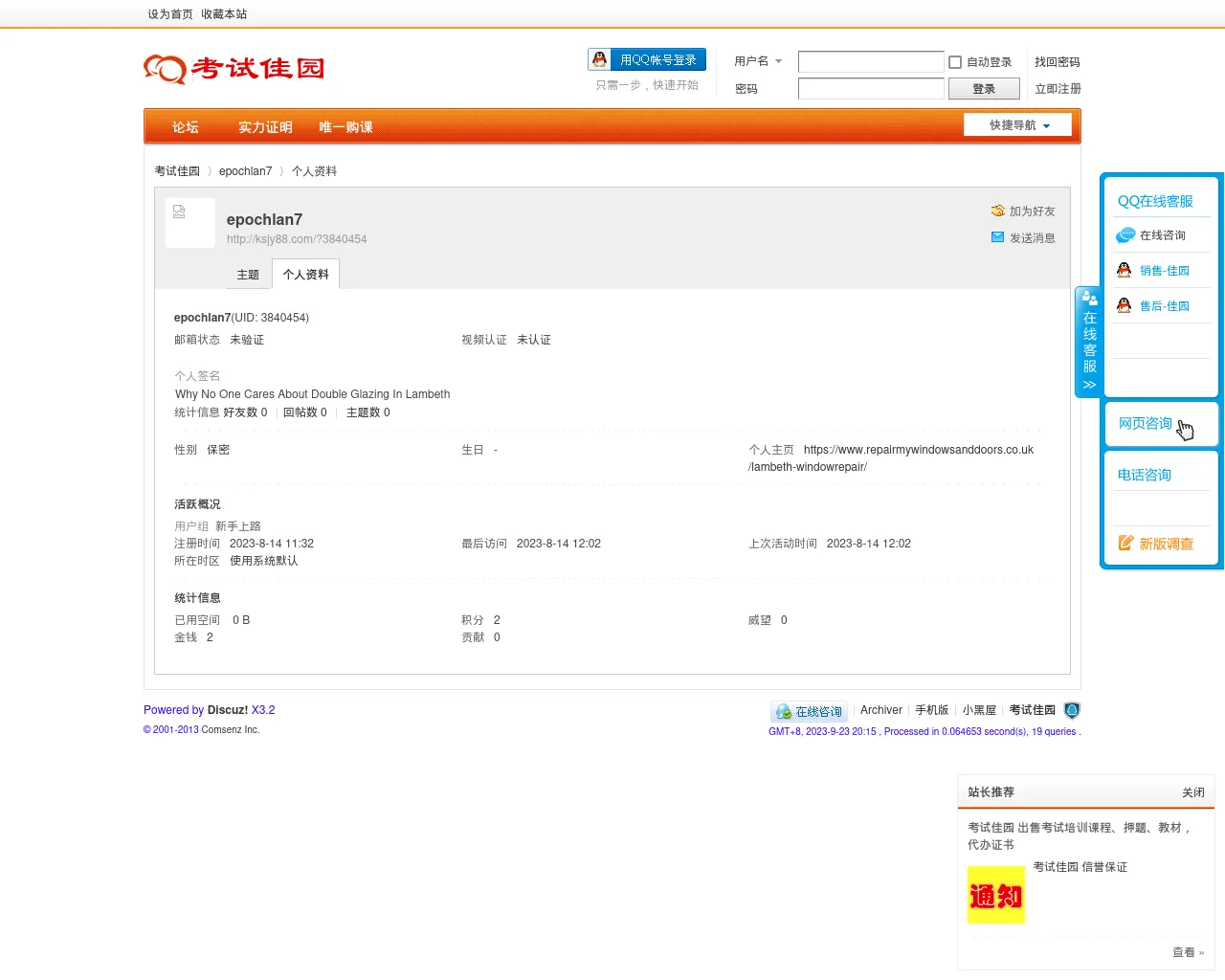Click the QQ penguin icon beside 销售-佳园
The width and height of the screenshot is (1225, 980).
(x=1125, y=271)
